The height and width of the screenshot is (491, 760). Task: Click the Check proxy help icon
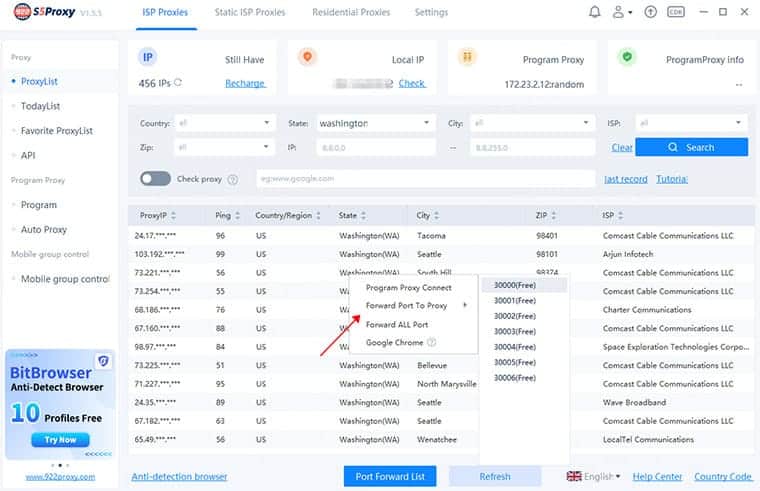tap(233, 179)
